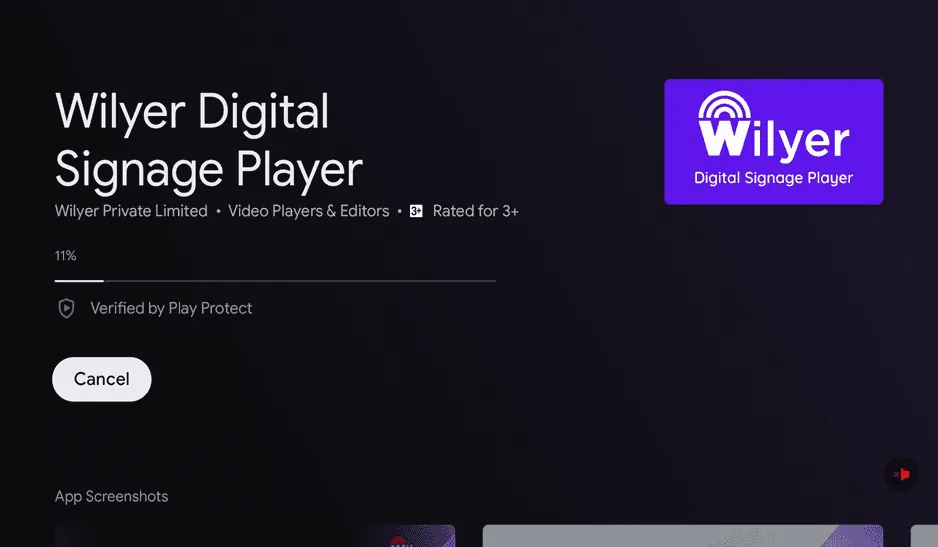Select the Wilyer Private Limited developer name

[131, 211]
